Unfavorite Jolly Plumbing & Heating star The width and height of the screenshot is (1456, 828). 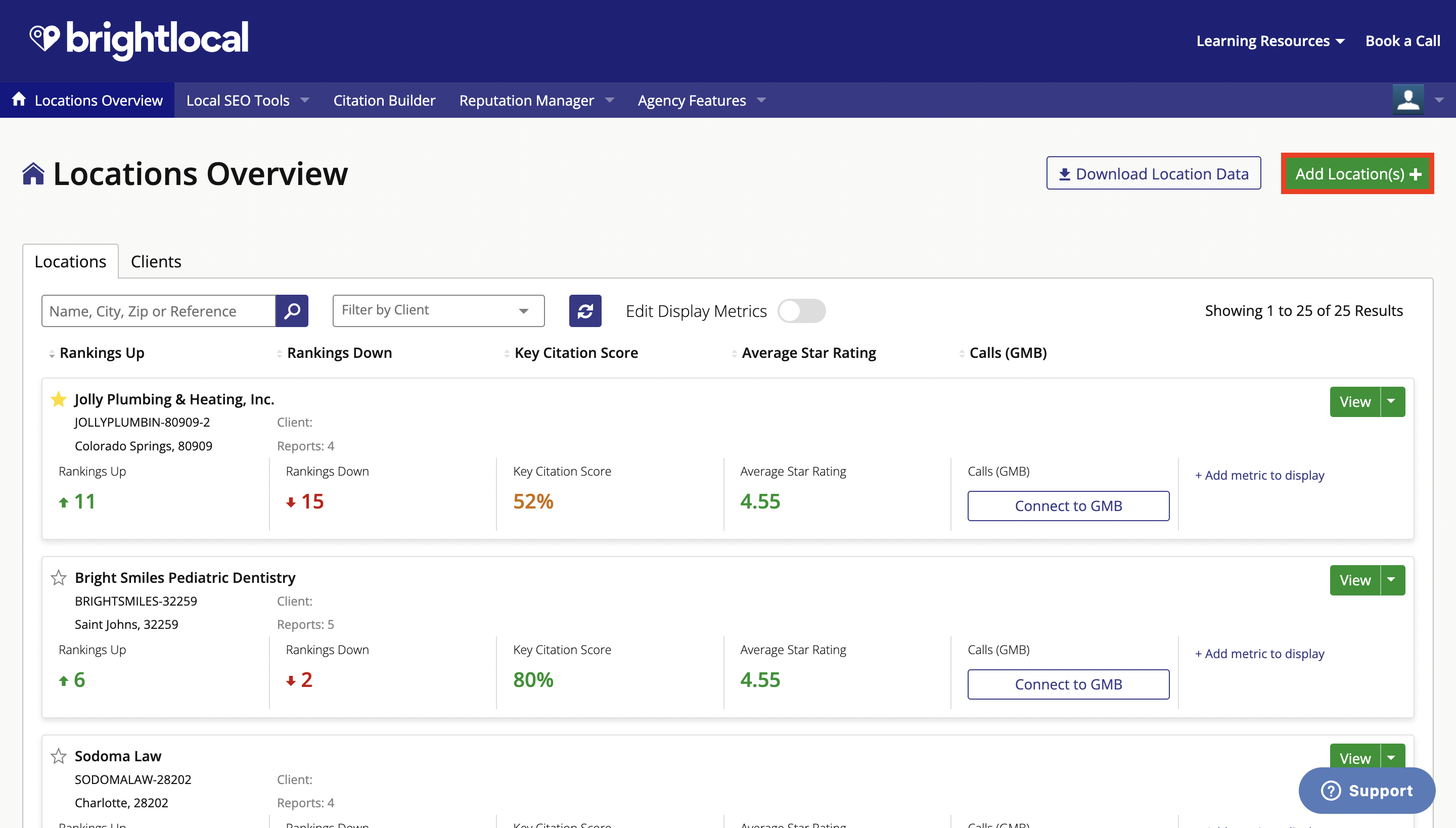pyautogui.click(x=59, y=399)
